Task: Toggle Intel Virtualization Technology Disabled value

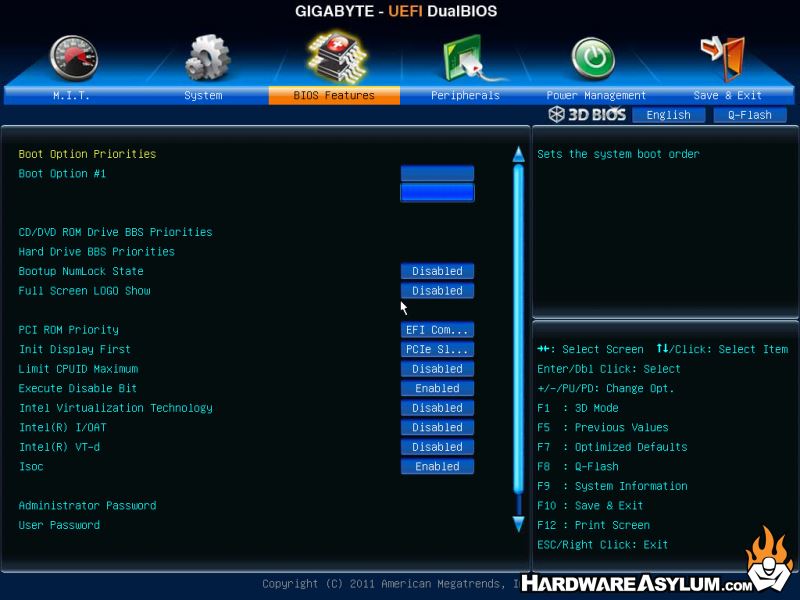Action: [x=437, y=408]
